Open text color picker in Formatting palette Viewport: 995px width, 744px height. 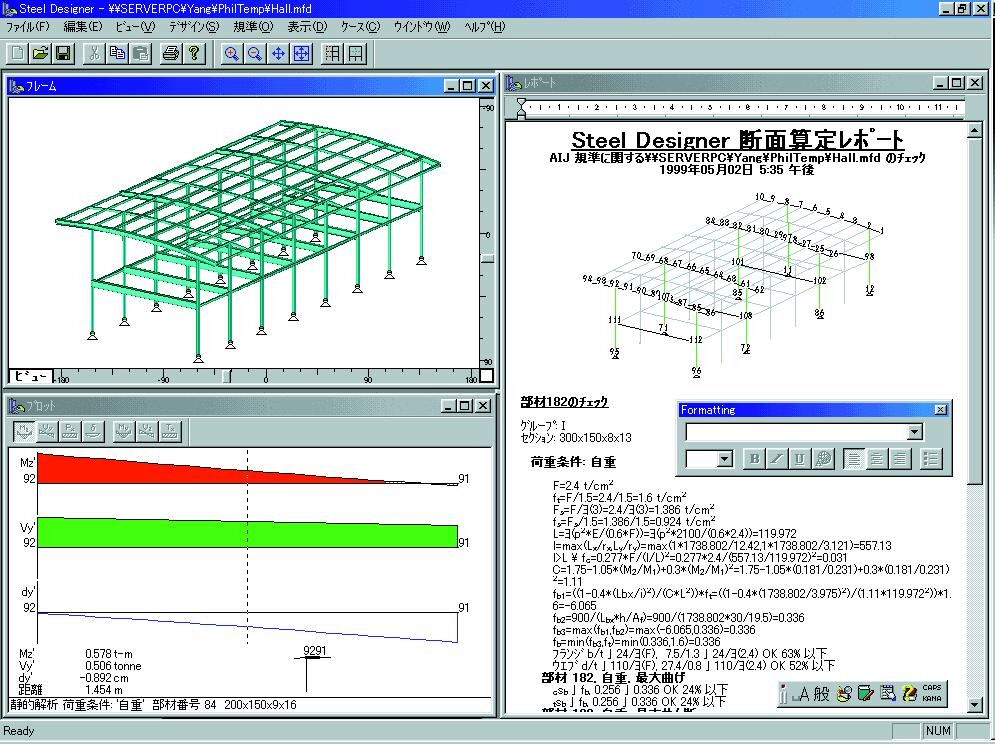[823, 458]
